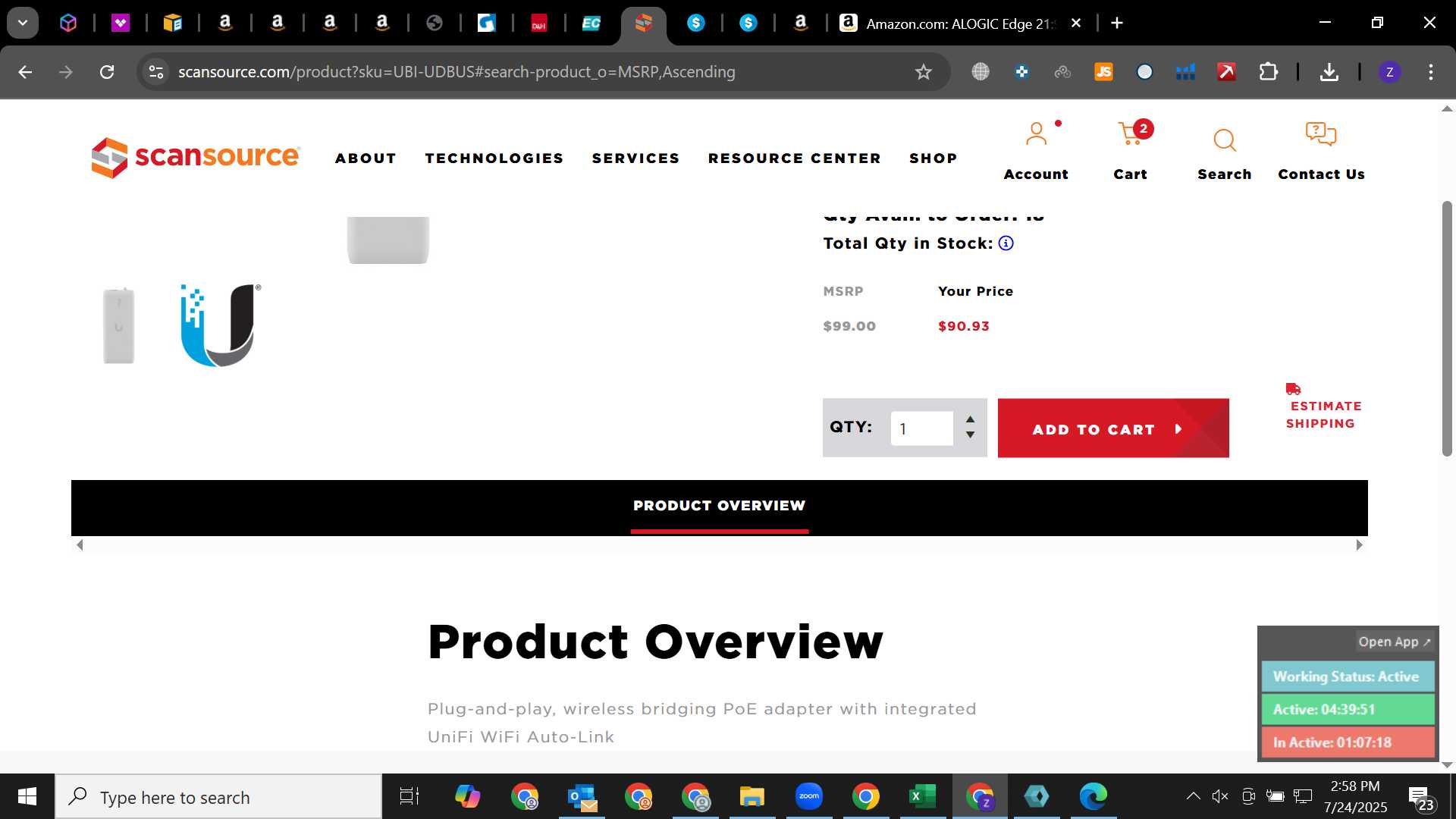Click the address bar URL
Screen dimensions: 1456x819
[x=457, y=72]
